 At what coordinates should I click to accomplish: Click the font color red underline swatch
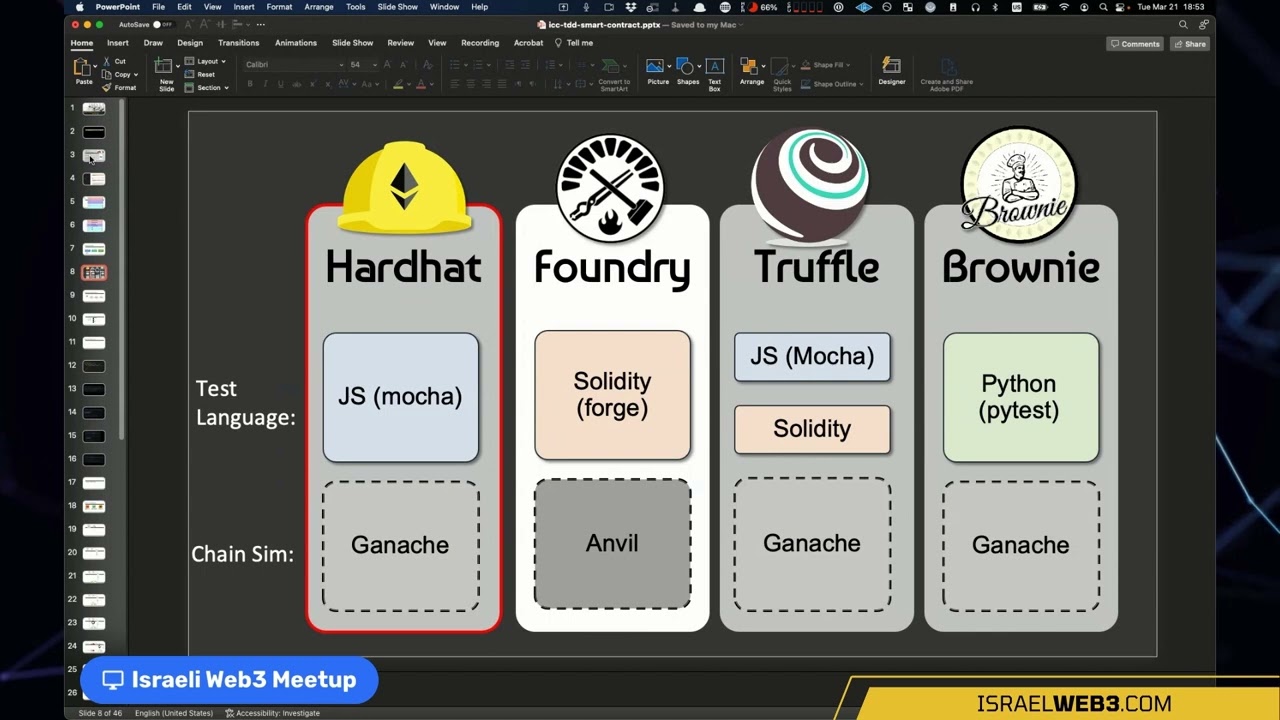coord(420,84)
